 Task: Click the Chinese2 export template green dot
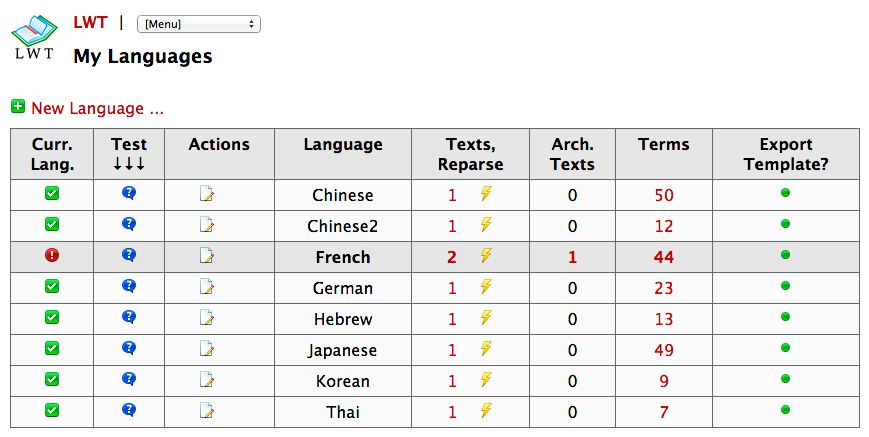point(785,224)
